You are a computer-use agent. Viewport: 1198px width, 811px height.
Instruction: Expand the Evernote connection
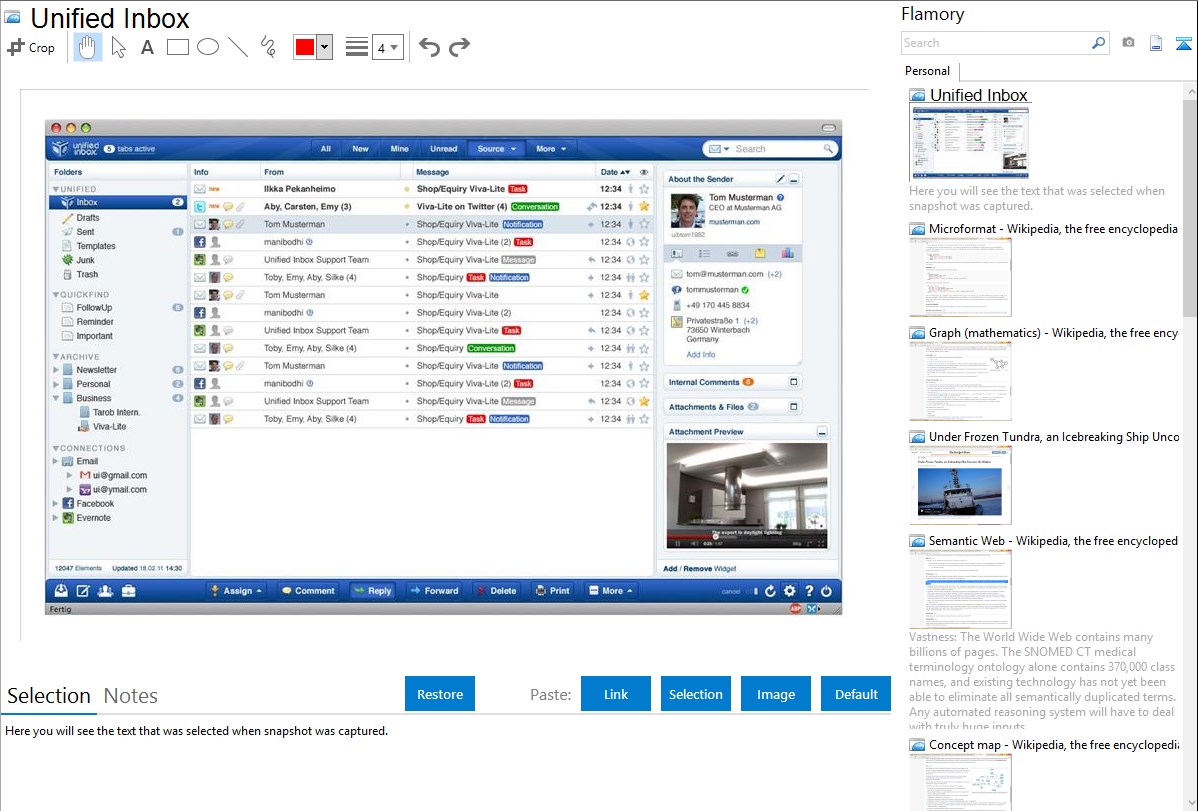55,518
